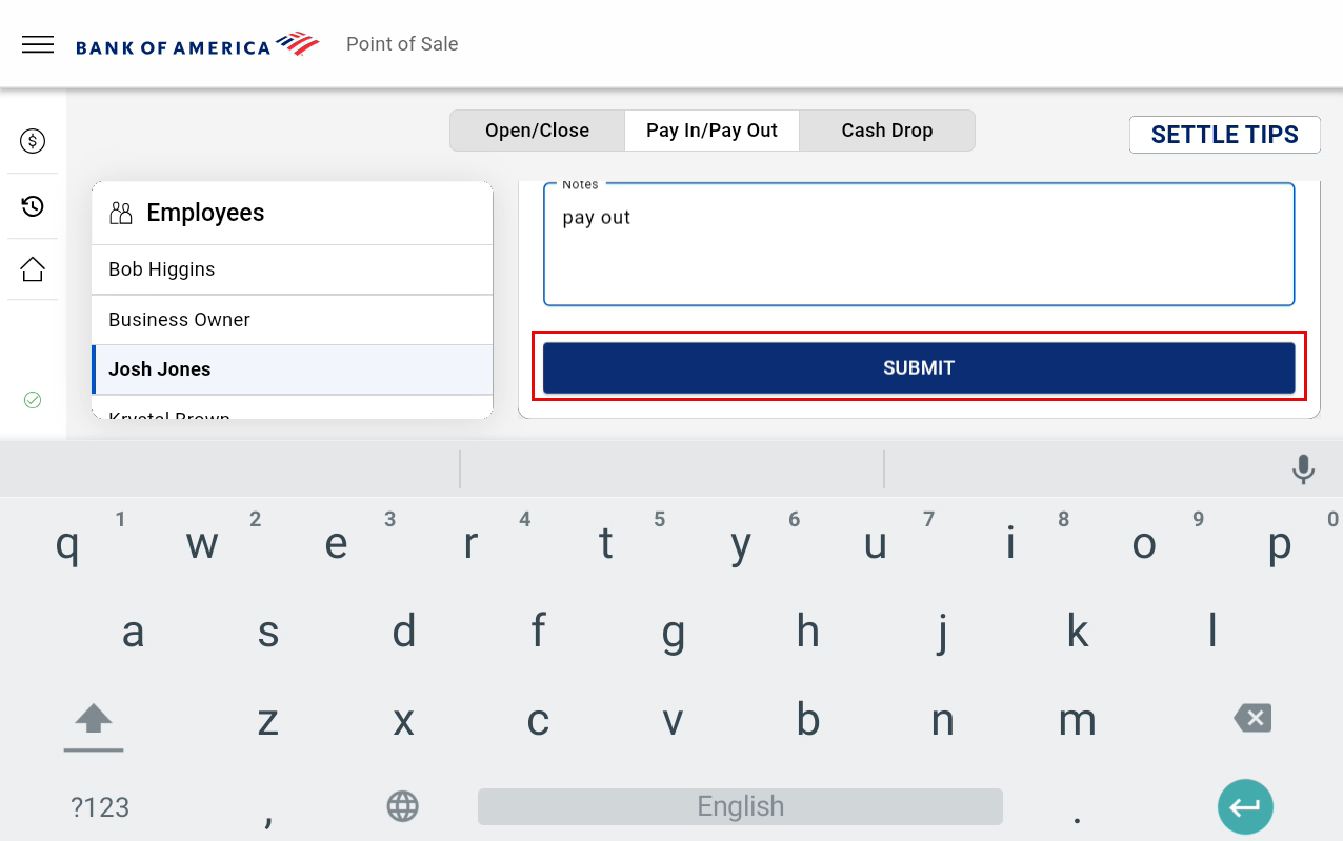The width and height of the screenshot is (1343, 841).
Task: Click the SETTLE TIPS button
Action: (1224, 135)
